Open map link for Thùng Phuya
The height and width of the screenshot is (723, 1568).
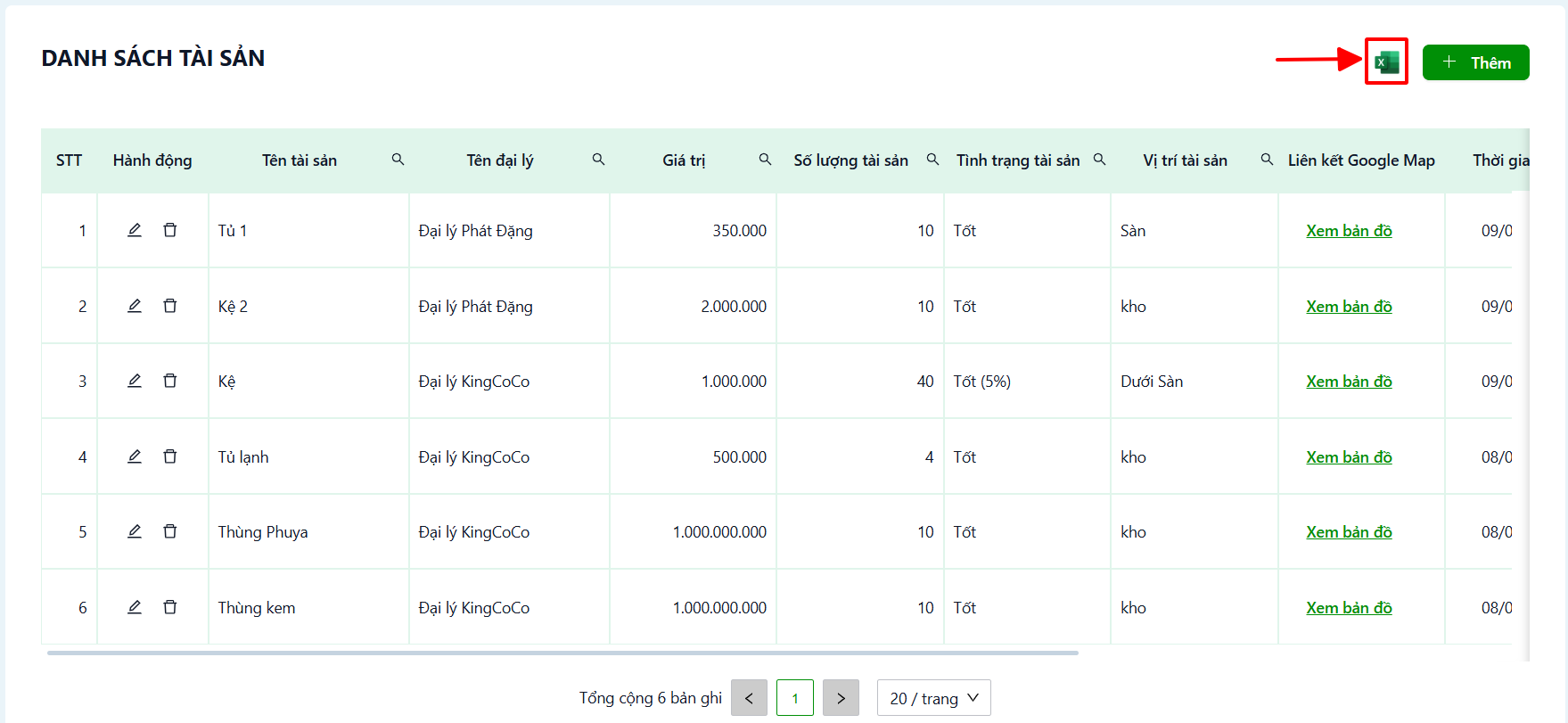pos(1349,532)
